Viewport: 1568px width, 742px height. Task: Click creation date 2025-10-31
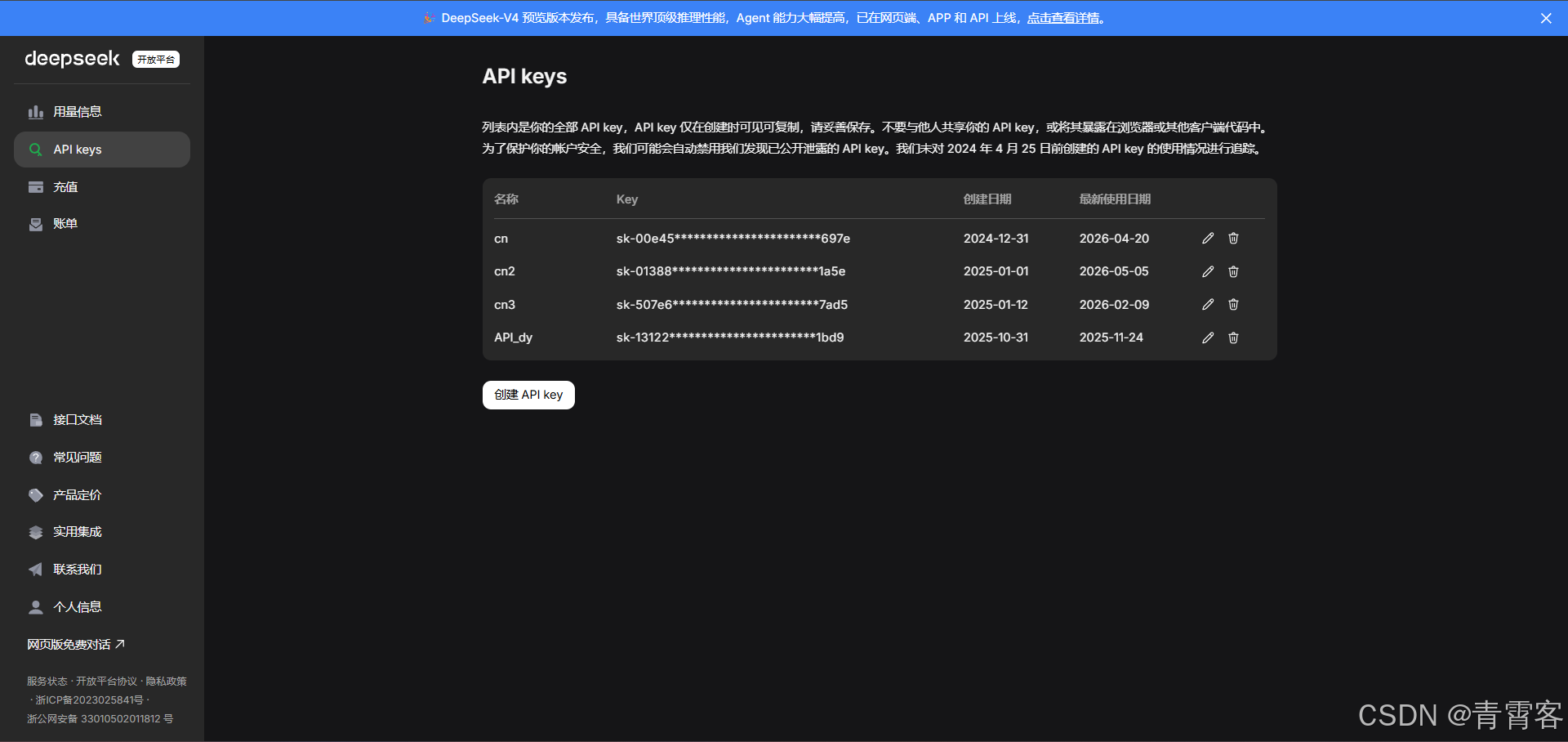coord(996,337)
